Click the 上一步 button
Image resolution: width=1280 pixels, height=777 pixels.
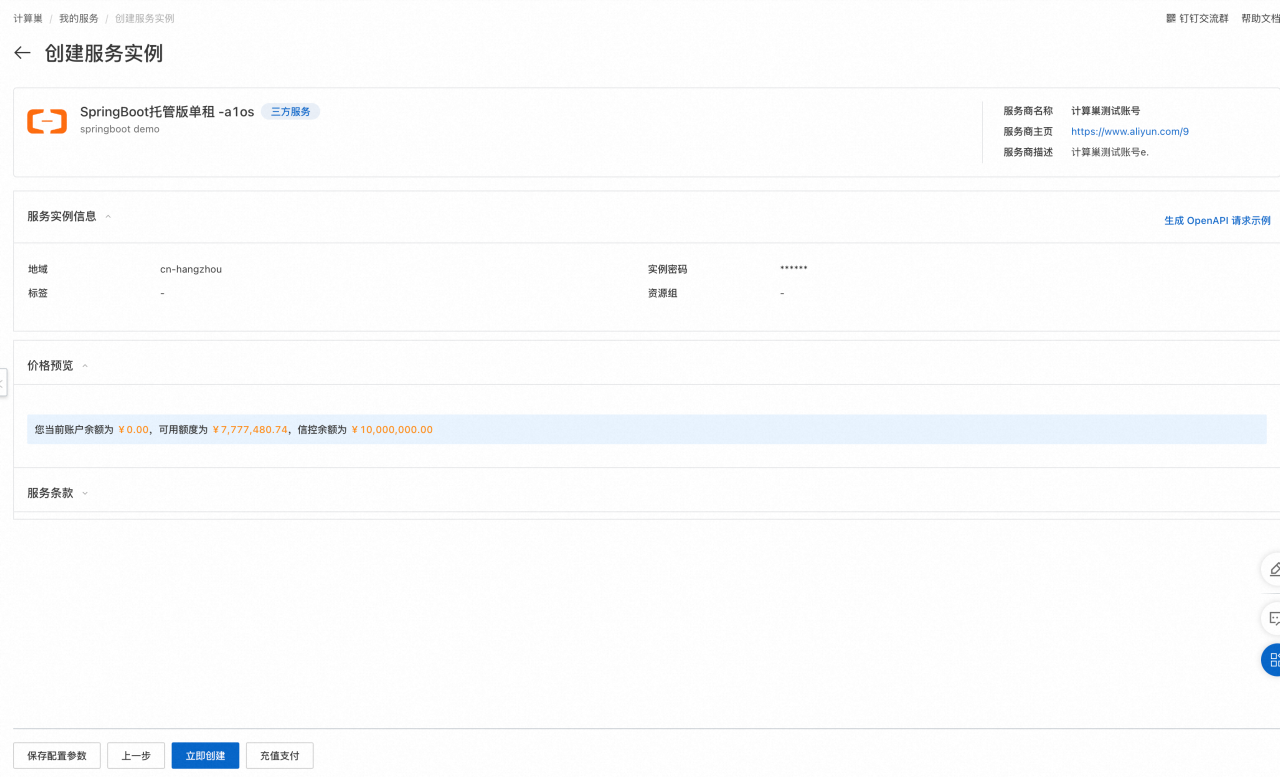pos(136,756)
